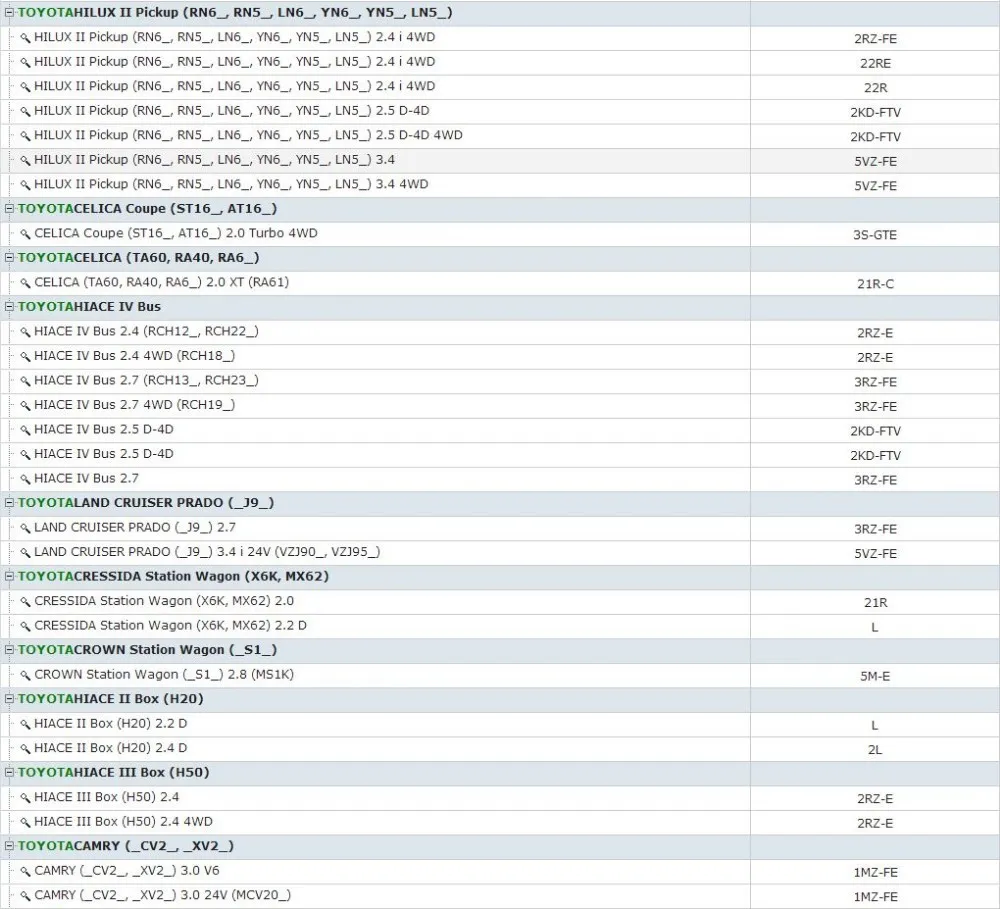Select group header TOYOTA HILUX II Pickup
The height and width of the screenshot is (909, 1000).
click(x=500, y=13)
